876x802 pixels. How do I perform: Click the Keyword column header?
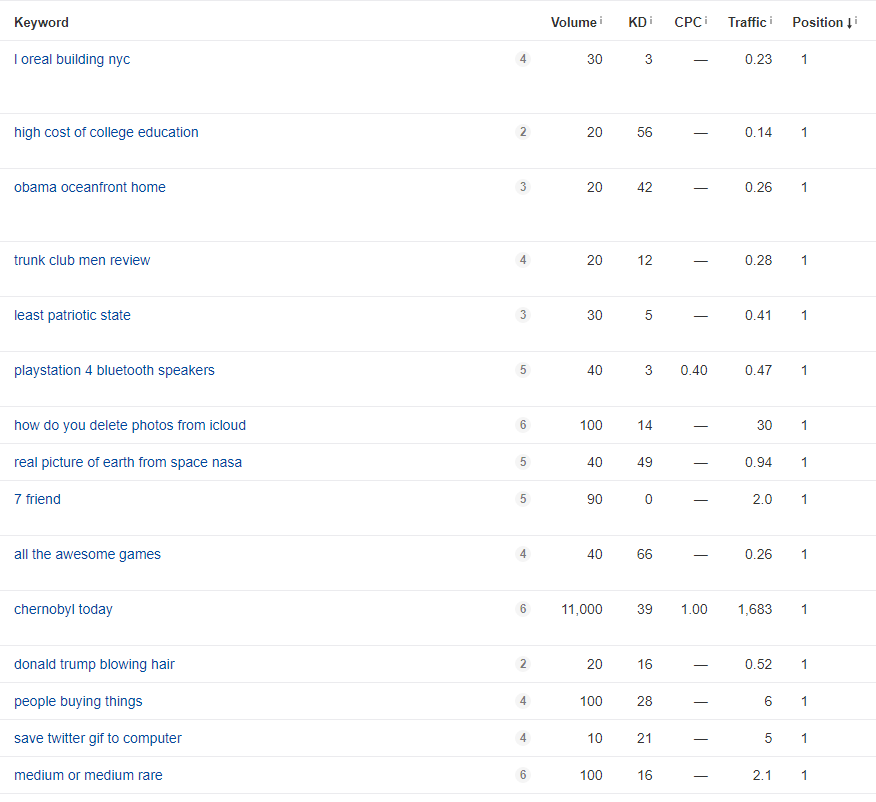(41, 22)
